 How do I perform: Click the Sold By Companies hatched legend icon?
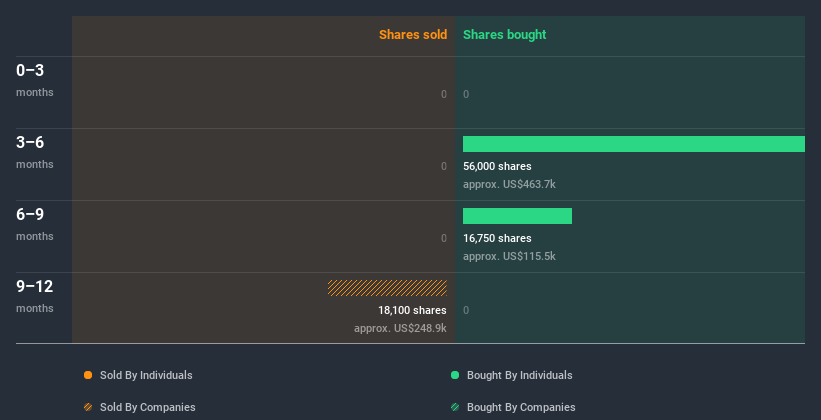click(88, 407)
